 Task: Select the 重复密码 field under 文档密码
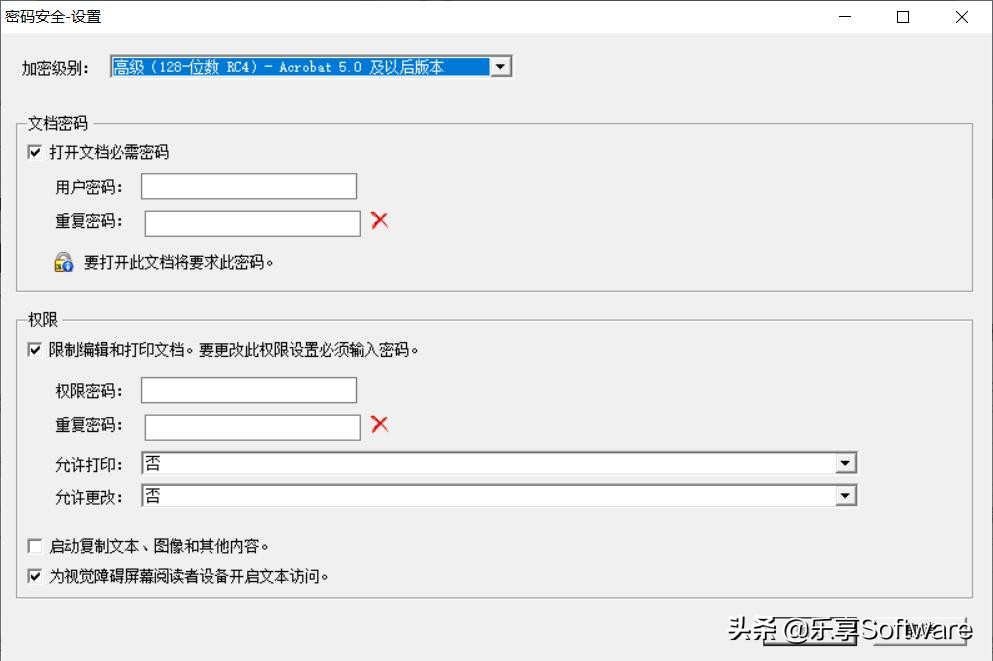[x=253, y=223]
